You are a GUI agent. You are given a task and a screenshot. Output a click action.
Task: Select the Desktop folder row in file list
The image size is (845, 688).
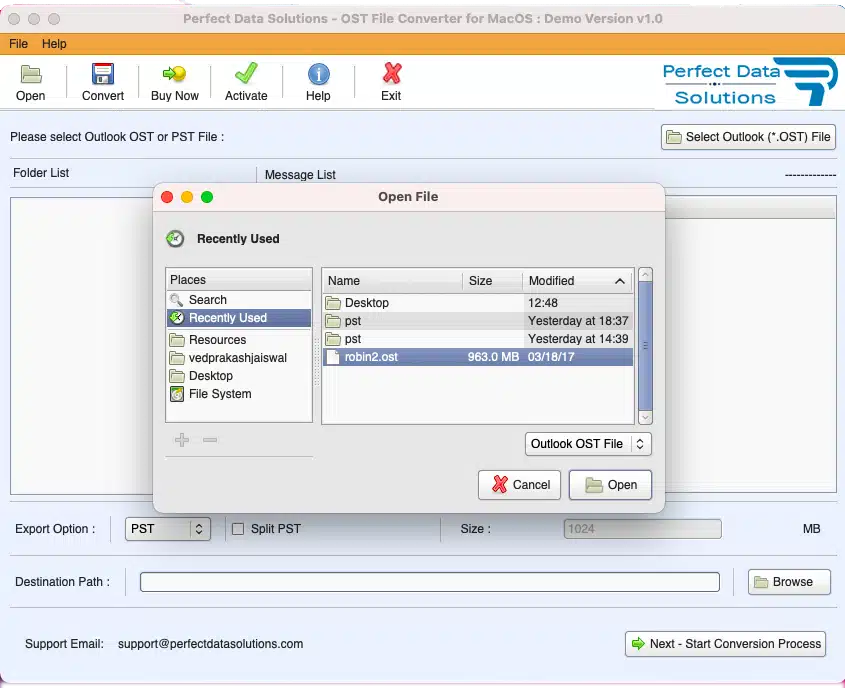click(478, 303)
